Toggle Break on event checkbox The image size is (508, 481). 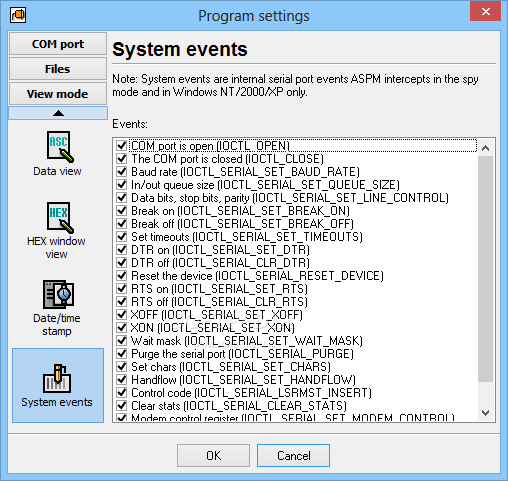pos(122,211)
